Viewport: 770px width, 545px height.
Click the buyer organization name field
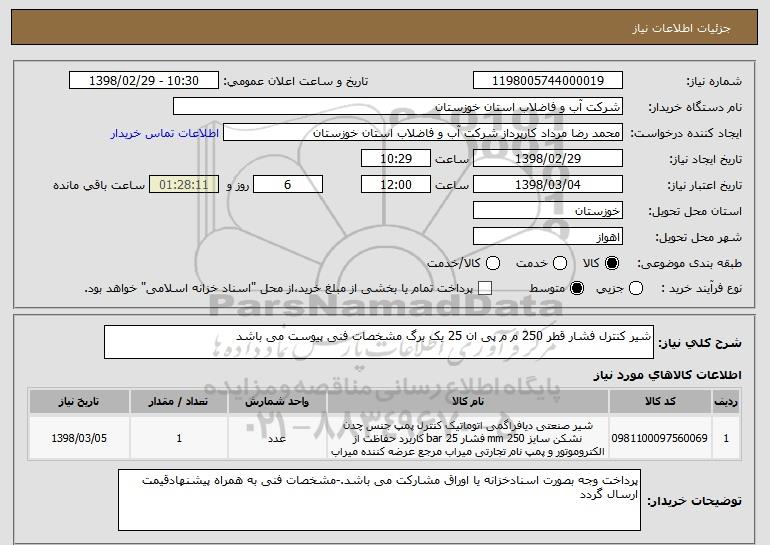click(398, 107)
